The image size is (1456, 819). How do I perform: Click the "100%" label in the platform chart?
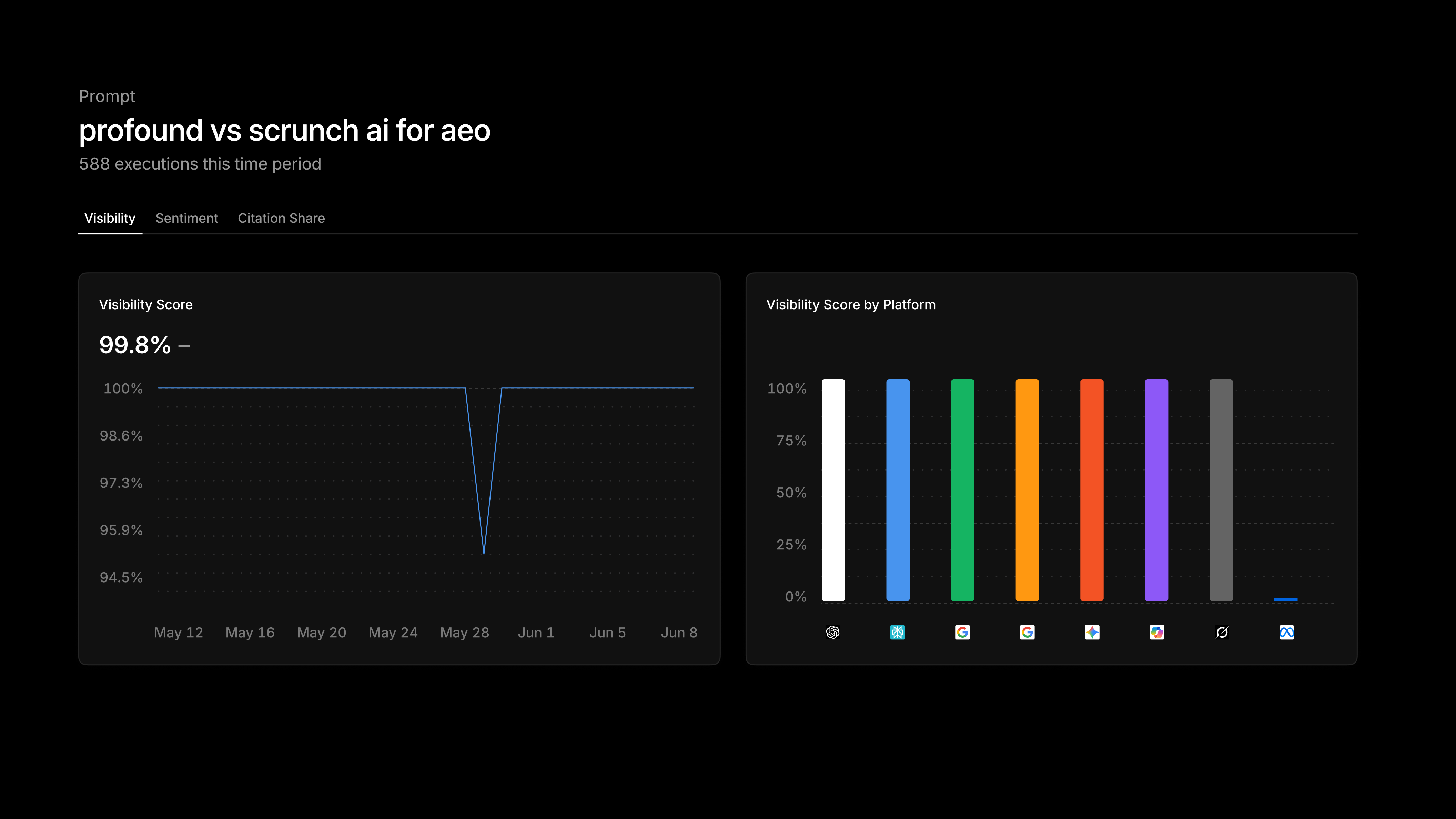[x=787, y=388]
